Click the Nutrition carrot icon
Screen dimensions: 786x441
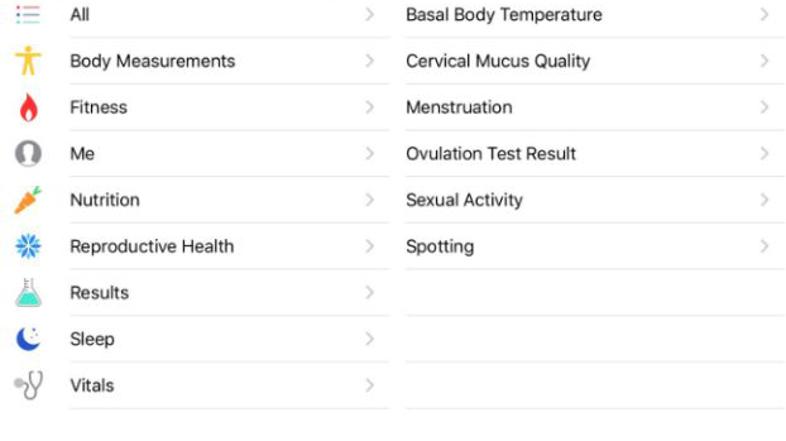pyautogui.click(x=28, y=199)
